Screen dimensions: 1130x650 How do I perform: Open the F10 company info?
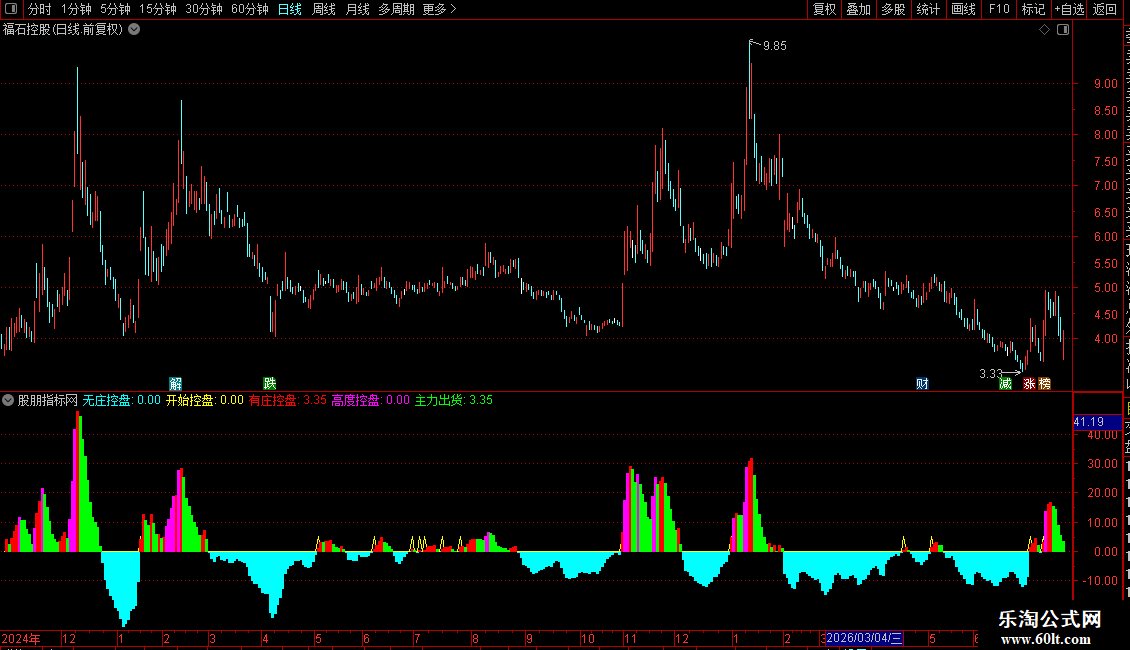(999, 9)
